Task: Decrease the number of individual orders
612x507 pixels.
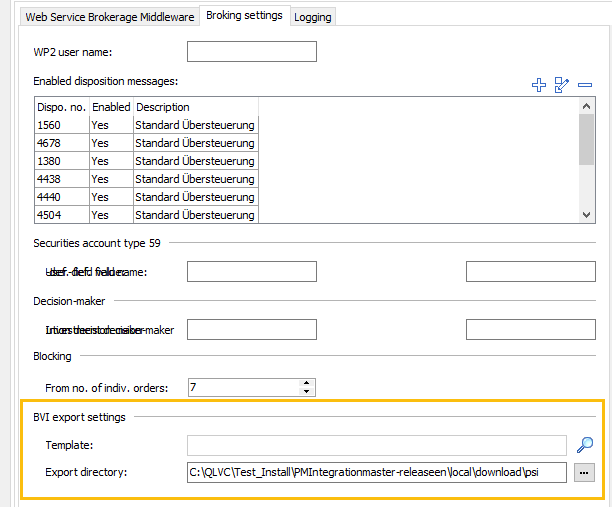Action: pos(307,392)
